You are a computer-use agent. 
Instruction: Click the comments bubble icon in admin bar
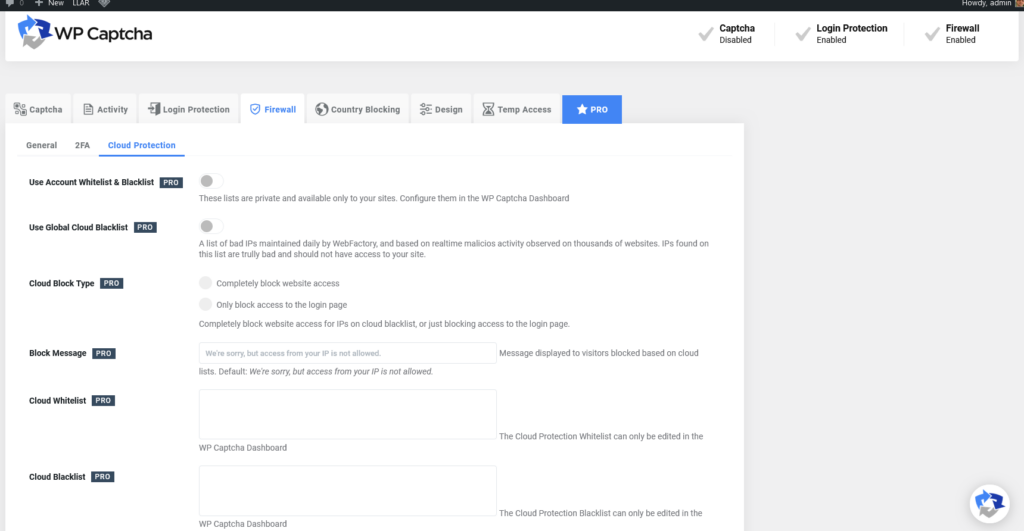[10, 3]
